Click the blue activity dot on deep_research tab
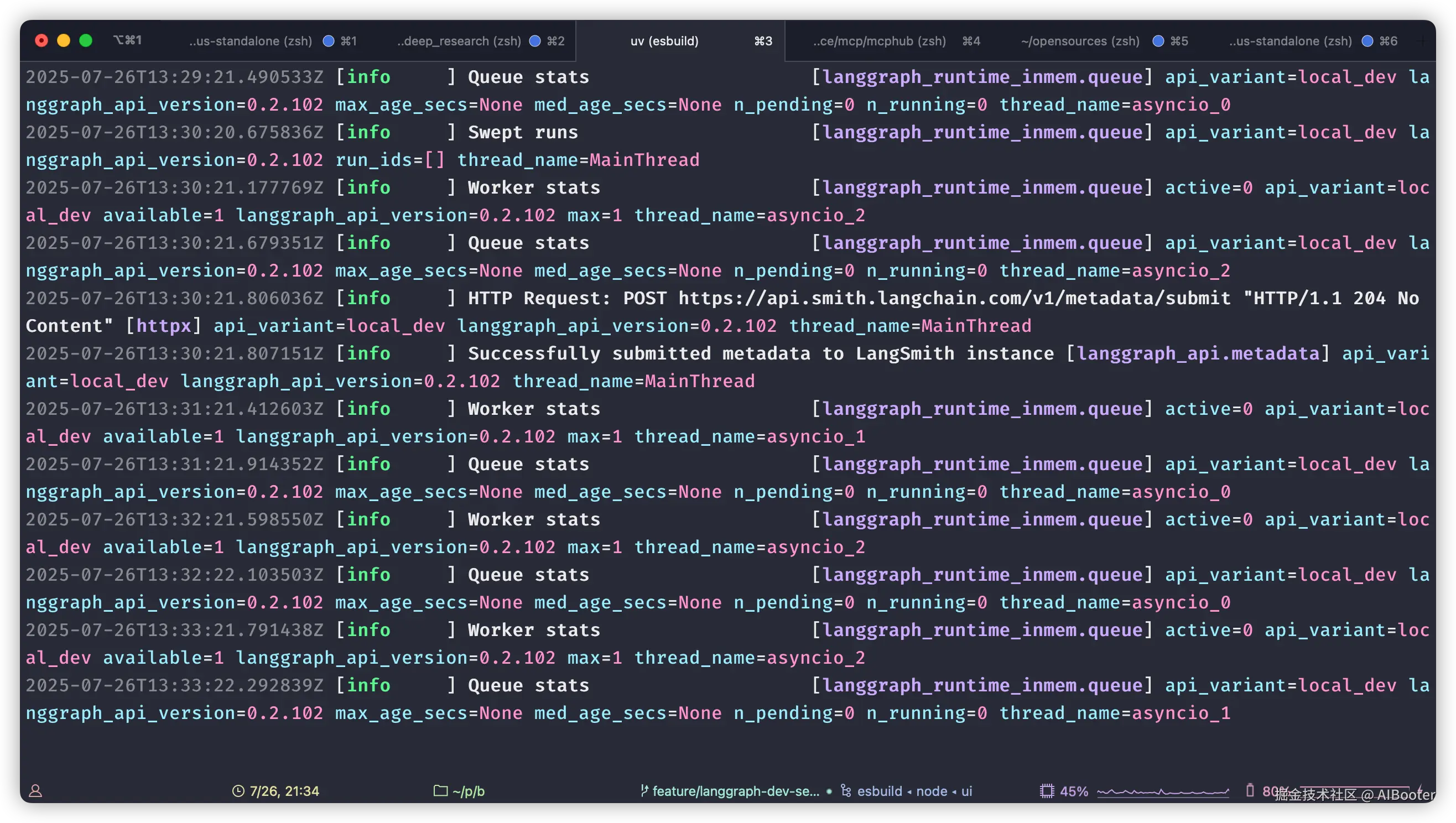The width and height of the screenshot is (1456, 823). [x=535, y=41]
